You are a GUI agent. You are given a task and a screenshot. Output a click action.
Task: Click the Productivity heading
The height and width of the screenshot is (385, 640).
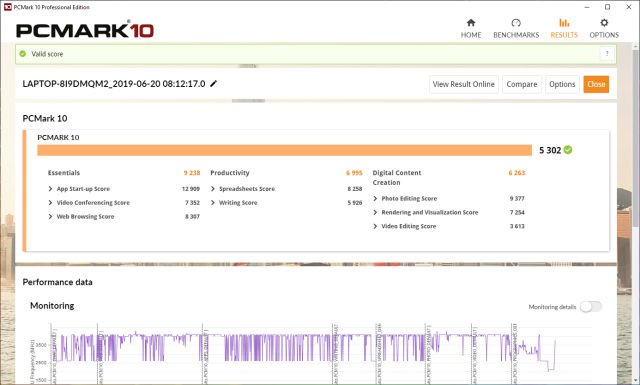230,173
